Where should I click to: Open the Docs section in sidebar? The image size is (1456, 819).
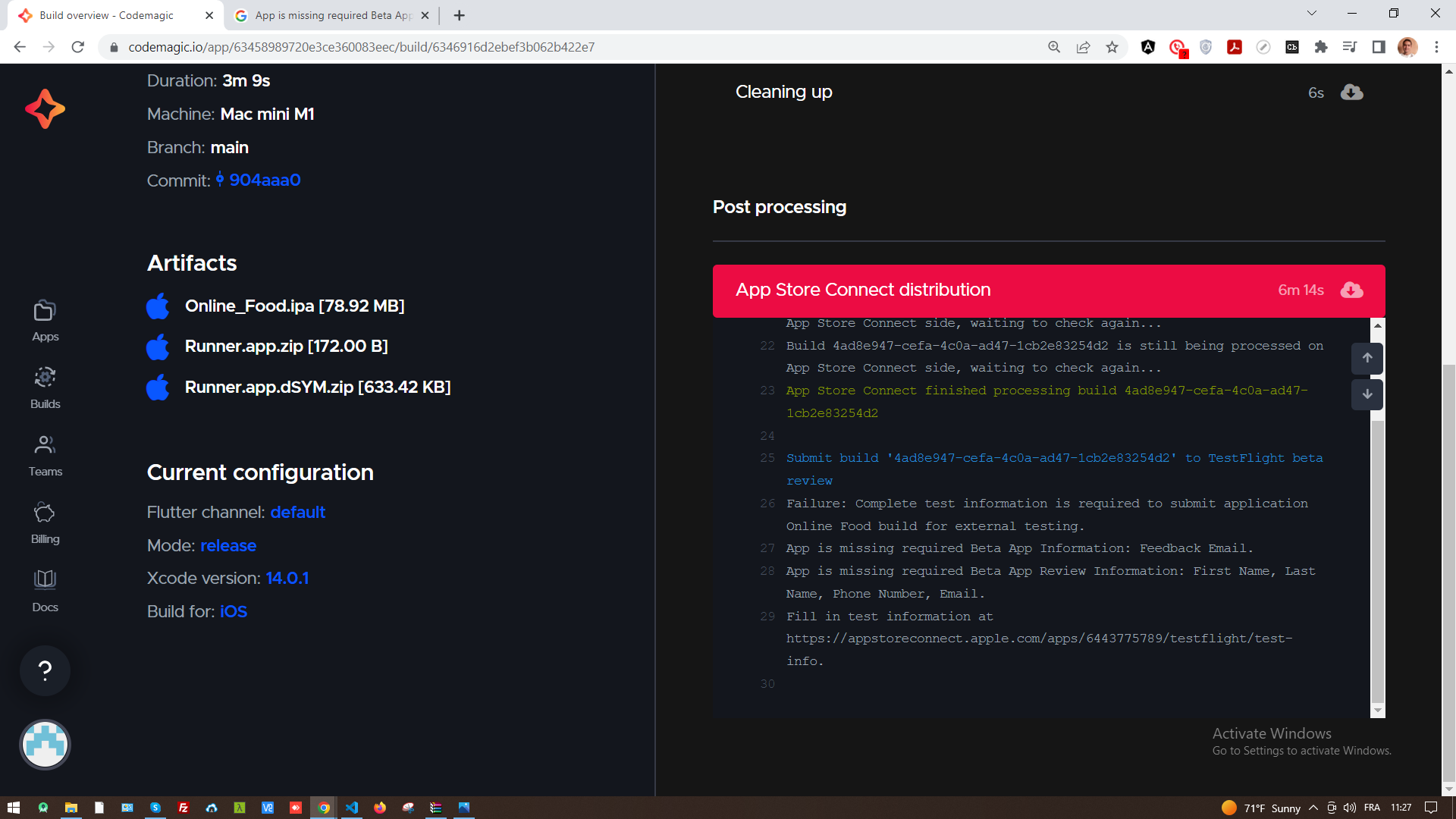pos(45,591)
